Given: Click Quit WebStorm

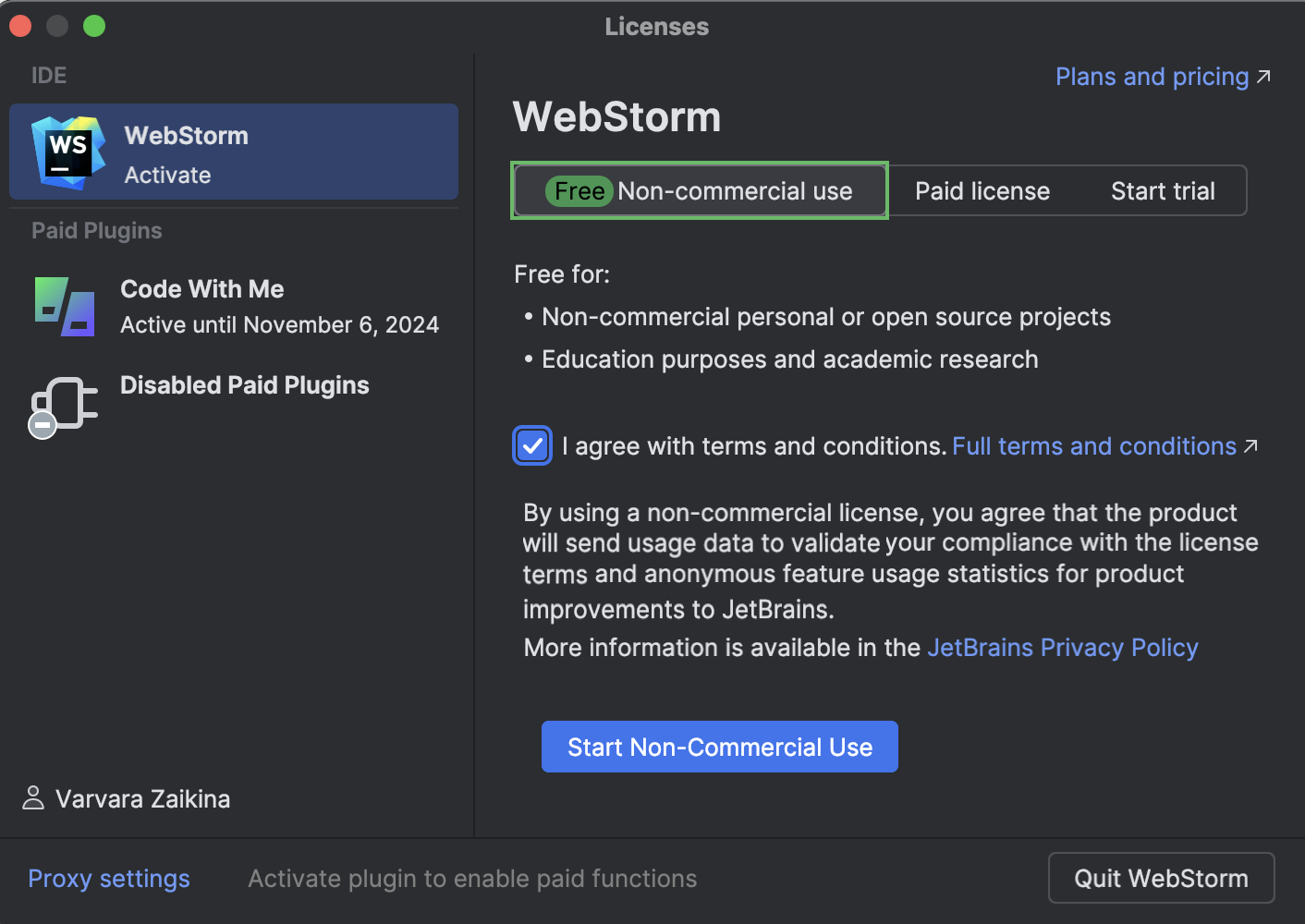Looking at the screenshot, I should coord(1161,878).
